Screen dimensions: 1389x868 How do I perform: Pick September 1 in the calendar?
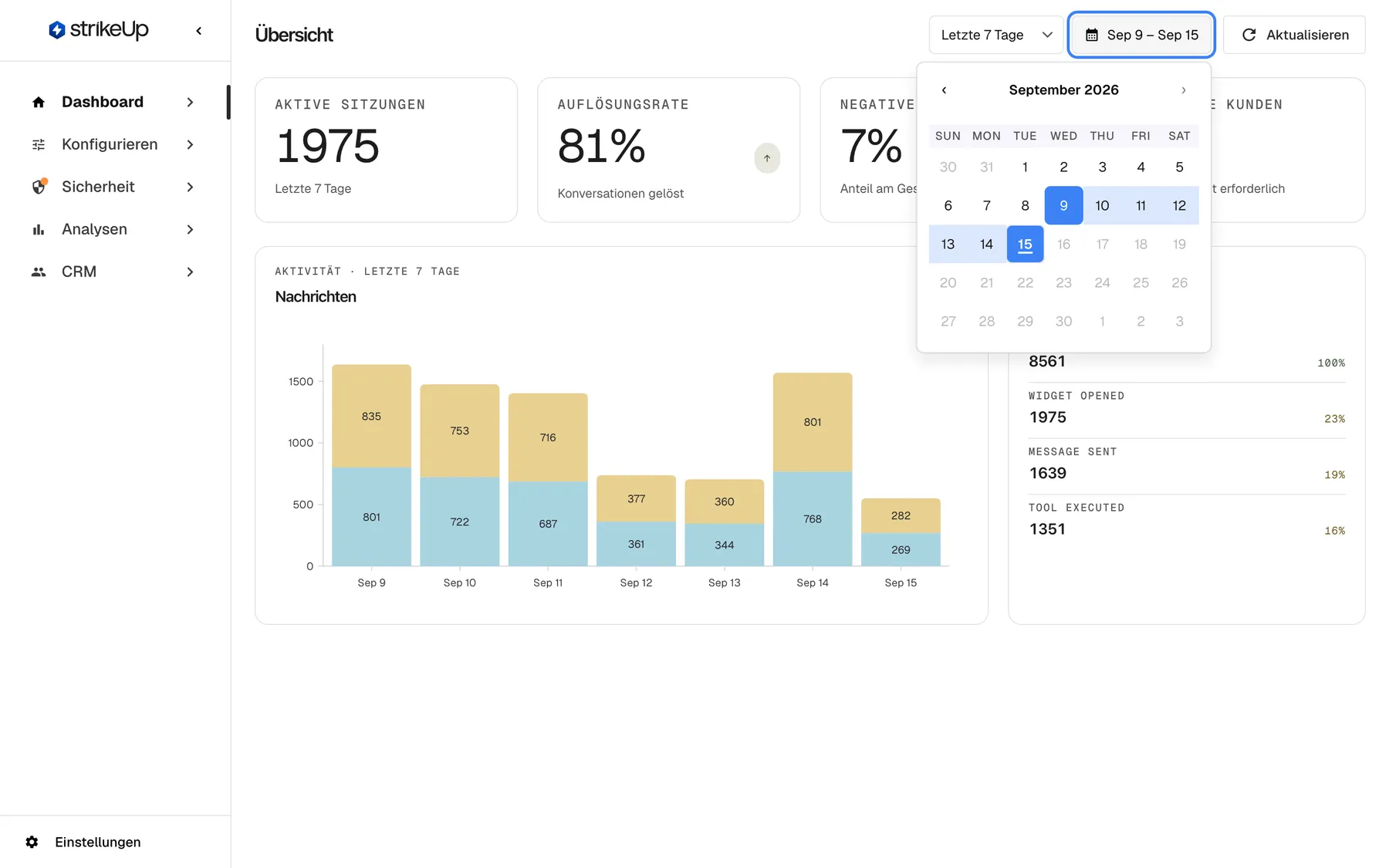coord(1025,167)
